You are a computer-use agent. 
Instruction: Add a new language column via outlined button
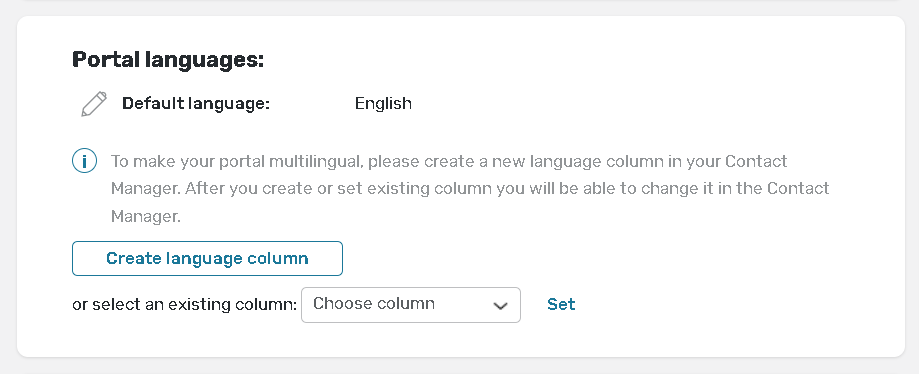[207, 259]
